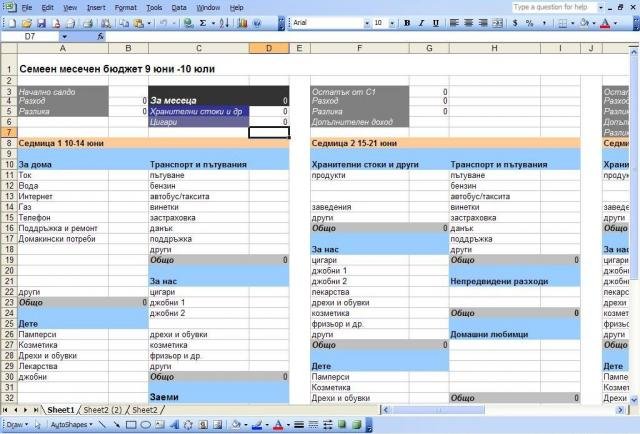Switch to the Sheet2 (2) tab
The image size is (640, 434).
tap(103, 410)
